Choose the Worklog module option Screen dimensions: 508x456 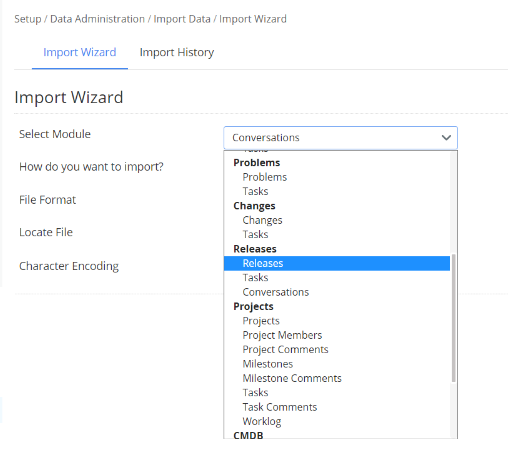[262, 421]
